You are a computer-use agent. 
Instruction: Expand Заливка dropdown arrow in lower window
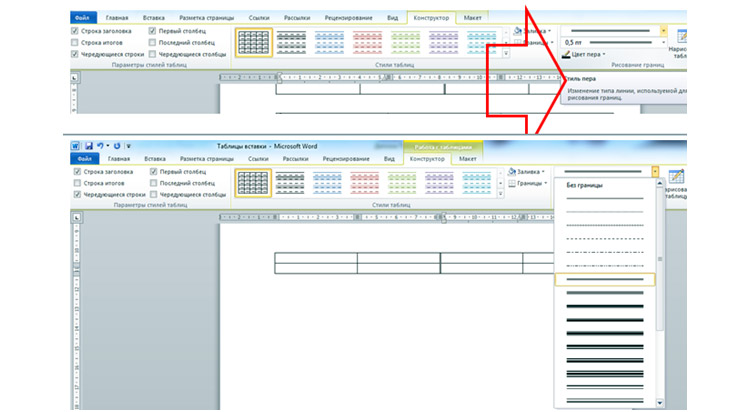[x=543, y=172]
